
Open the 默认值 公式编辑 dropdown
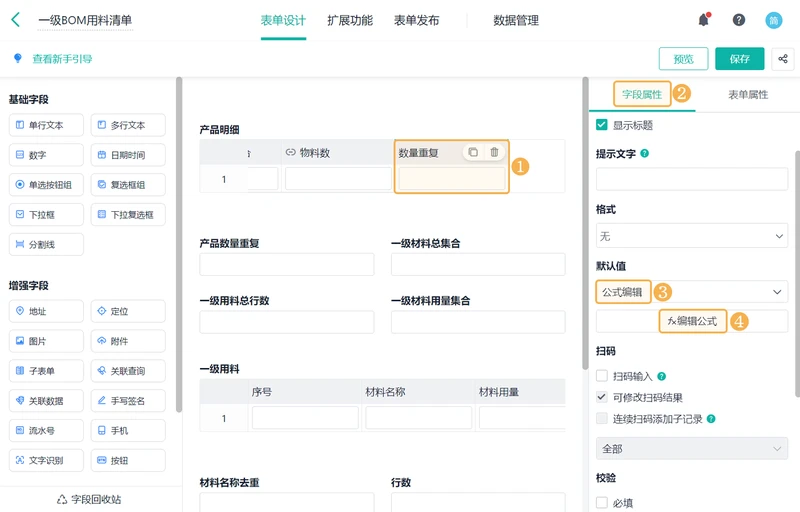[692, 292]
